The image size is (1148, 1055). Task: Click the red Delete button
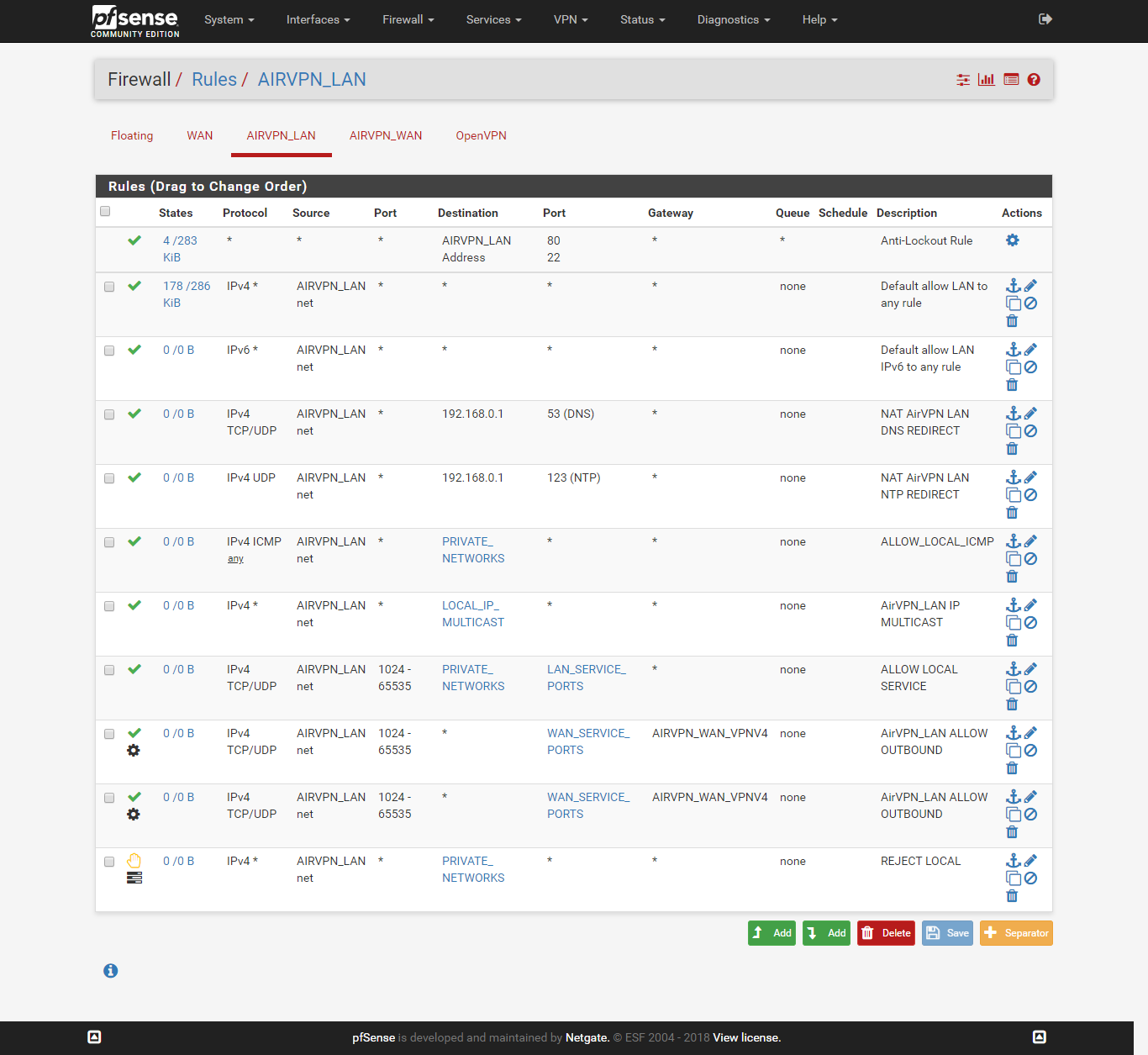point(886,933)
